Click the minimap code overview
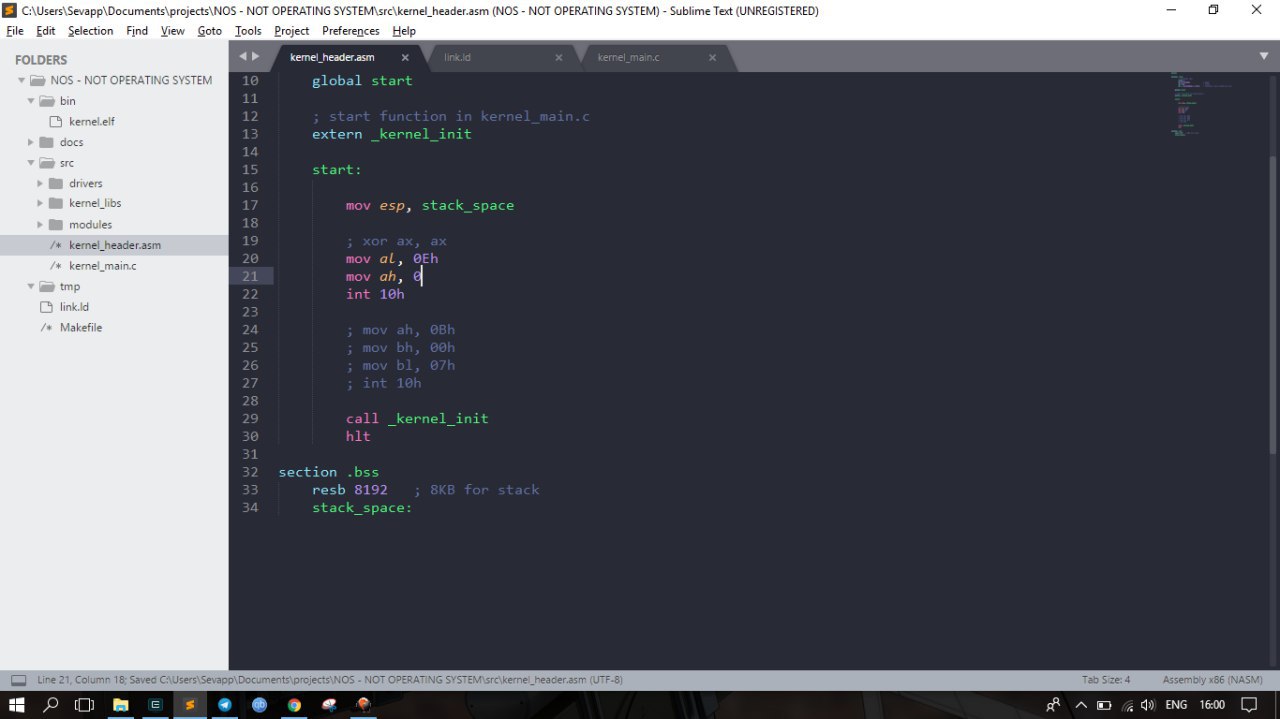Screen dimensions: 1280x719 [x=1203, y=105]
